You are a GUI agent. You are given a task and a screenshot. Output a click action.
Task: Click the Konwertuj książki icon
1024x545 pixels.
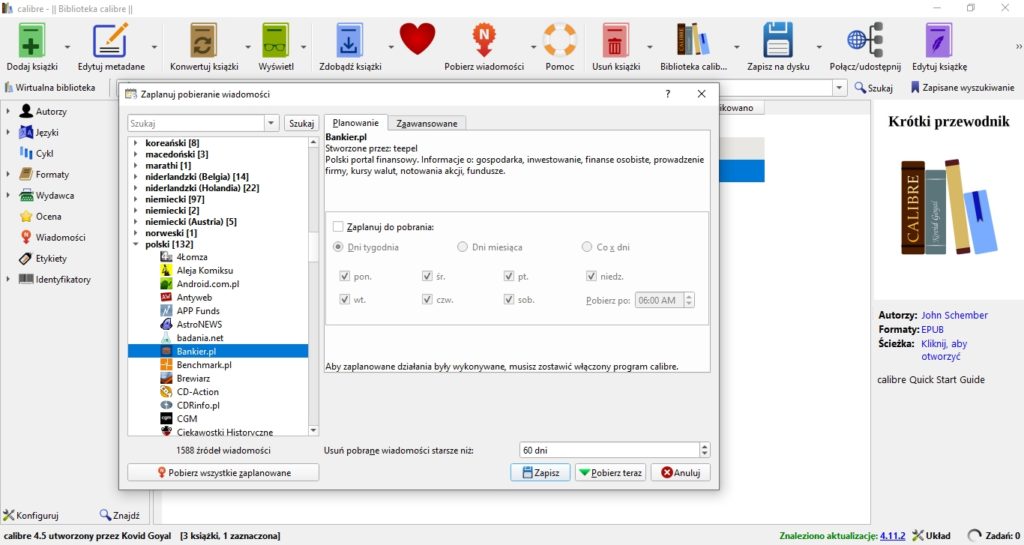point(204,41)
